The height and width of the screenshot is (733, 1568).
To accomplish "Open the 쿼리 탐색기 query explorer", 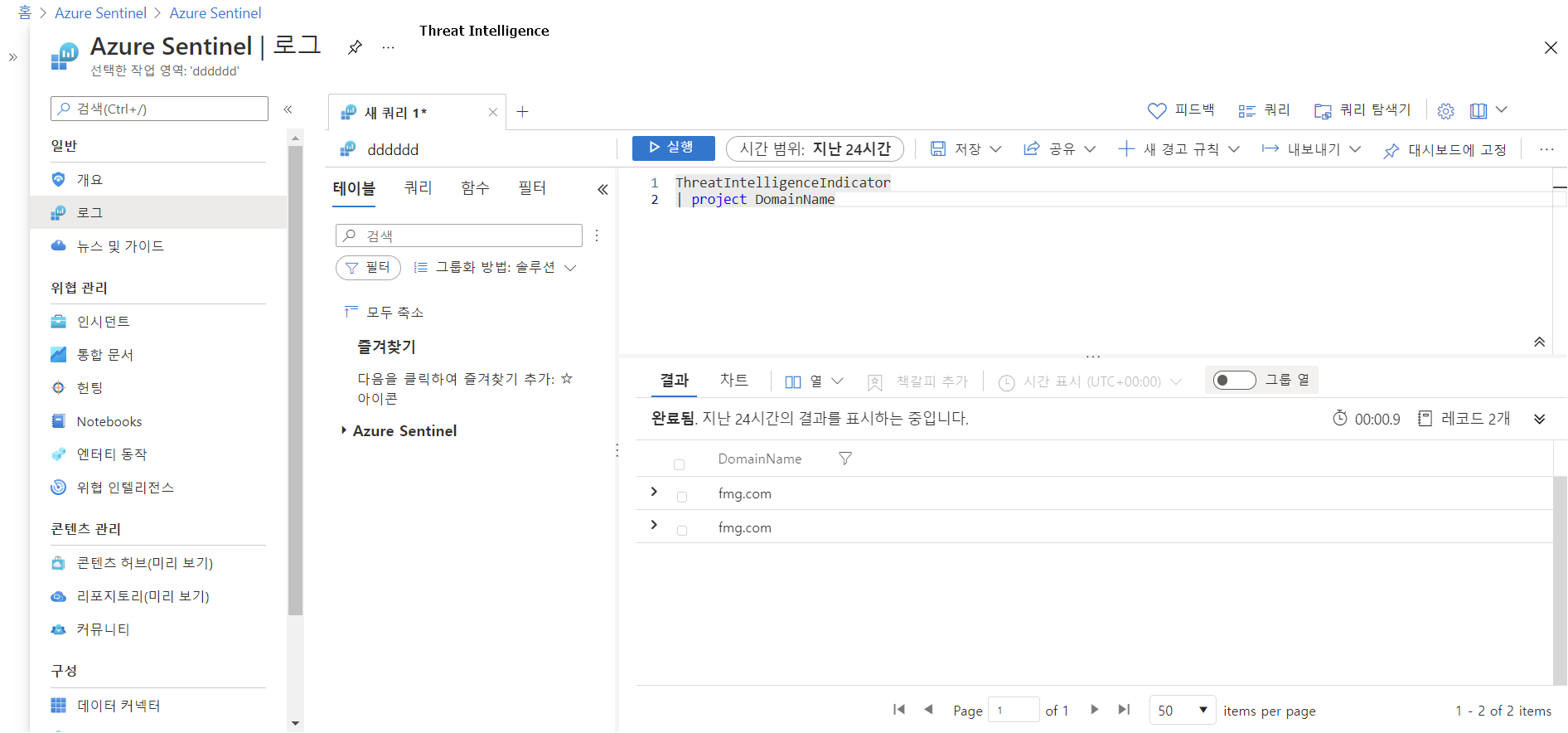I will coord(1362,110).
